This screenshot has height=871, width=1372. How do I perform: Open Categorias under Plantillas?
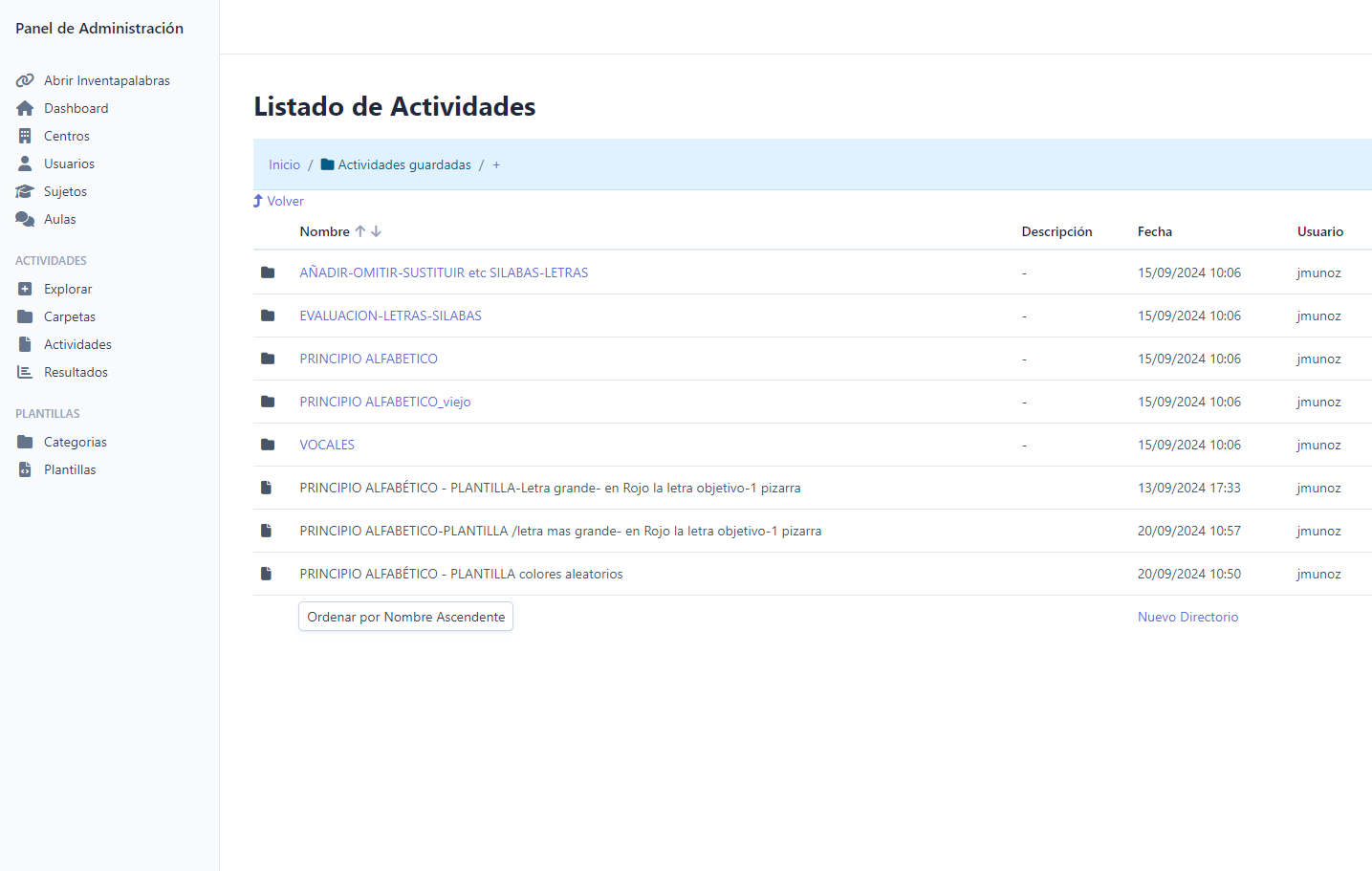click(x=76, y=442)
